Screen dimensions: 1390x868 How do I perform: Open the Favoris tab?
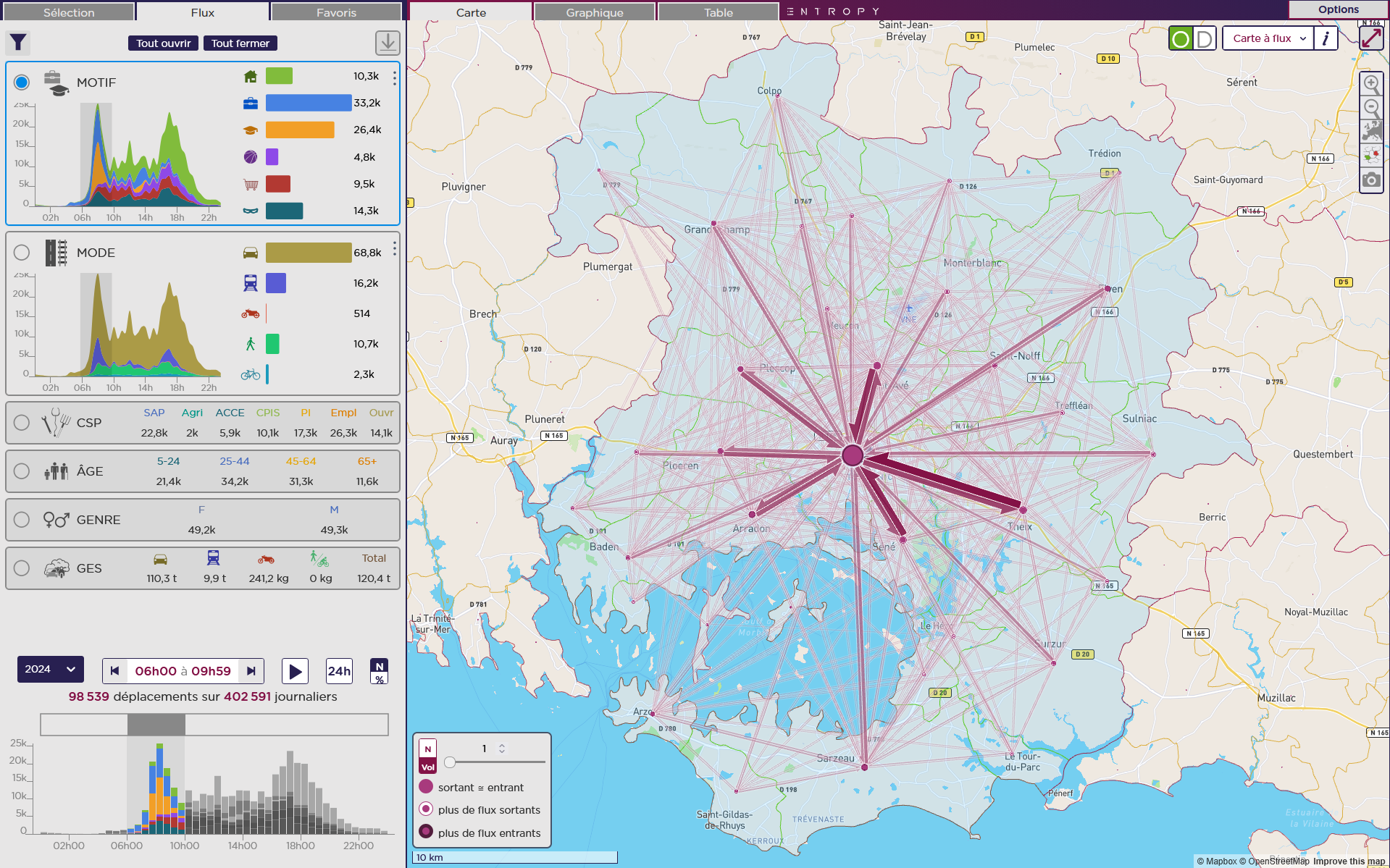336,12
